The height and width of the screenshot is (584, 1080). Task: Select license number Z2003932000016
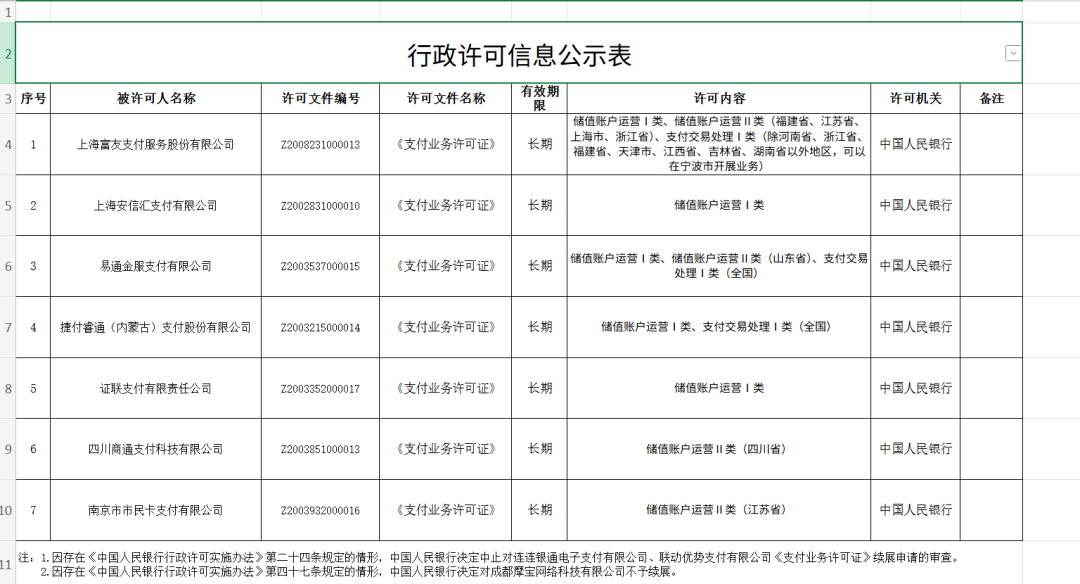pyautogui.click(x=320, y=510)
